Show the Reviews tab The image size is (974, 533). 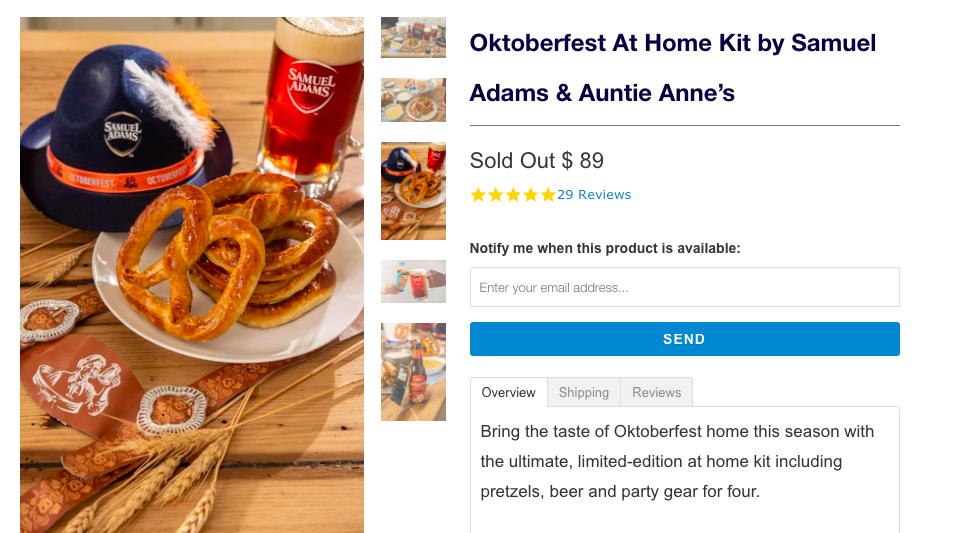tap(656, 393)
